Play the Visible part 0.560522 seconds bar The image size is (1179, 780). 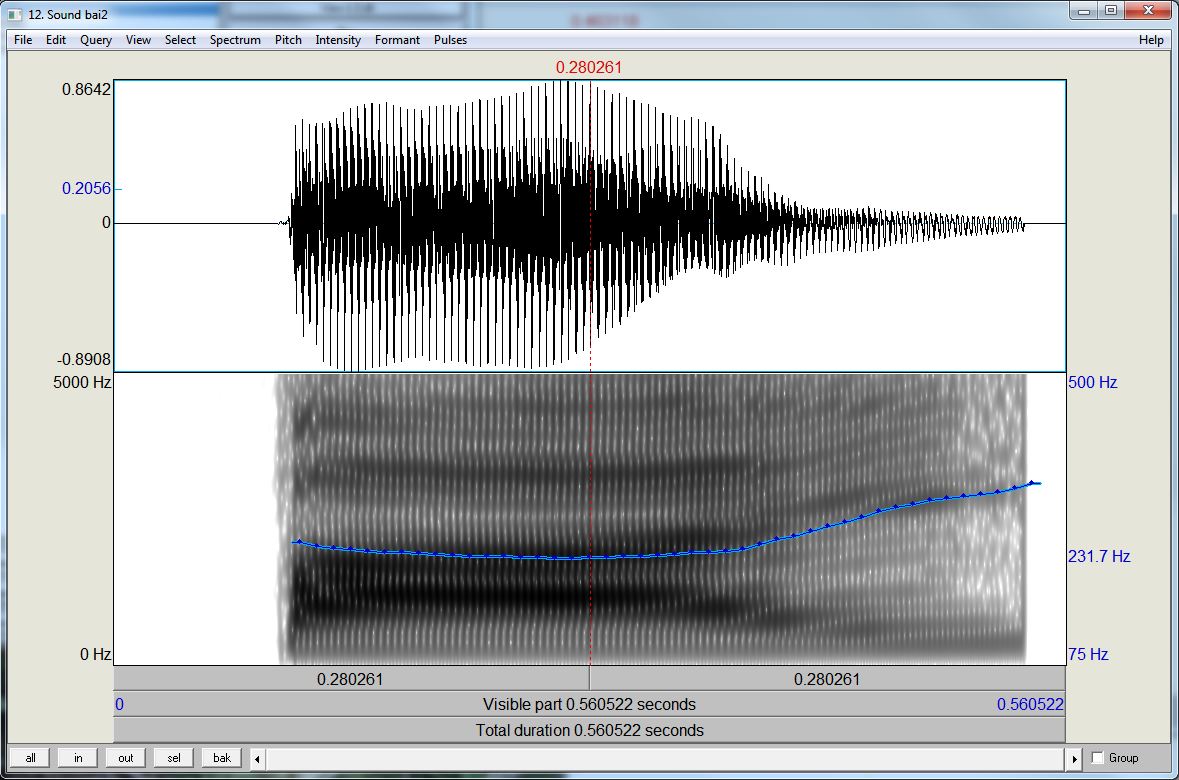[x=590, y=705]
